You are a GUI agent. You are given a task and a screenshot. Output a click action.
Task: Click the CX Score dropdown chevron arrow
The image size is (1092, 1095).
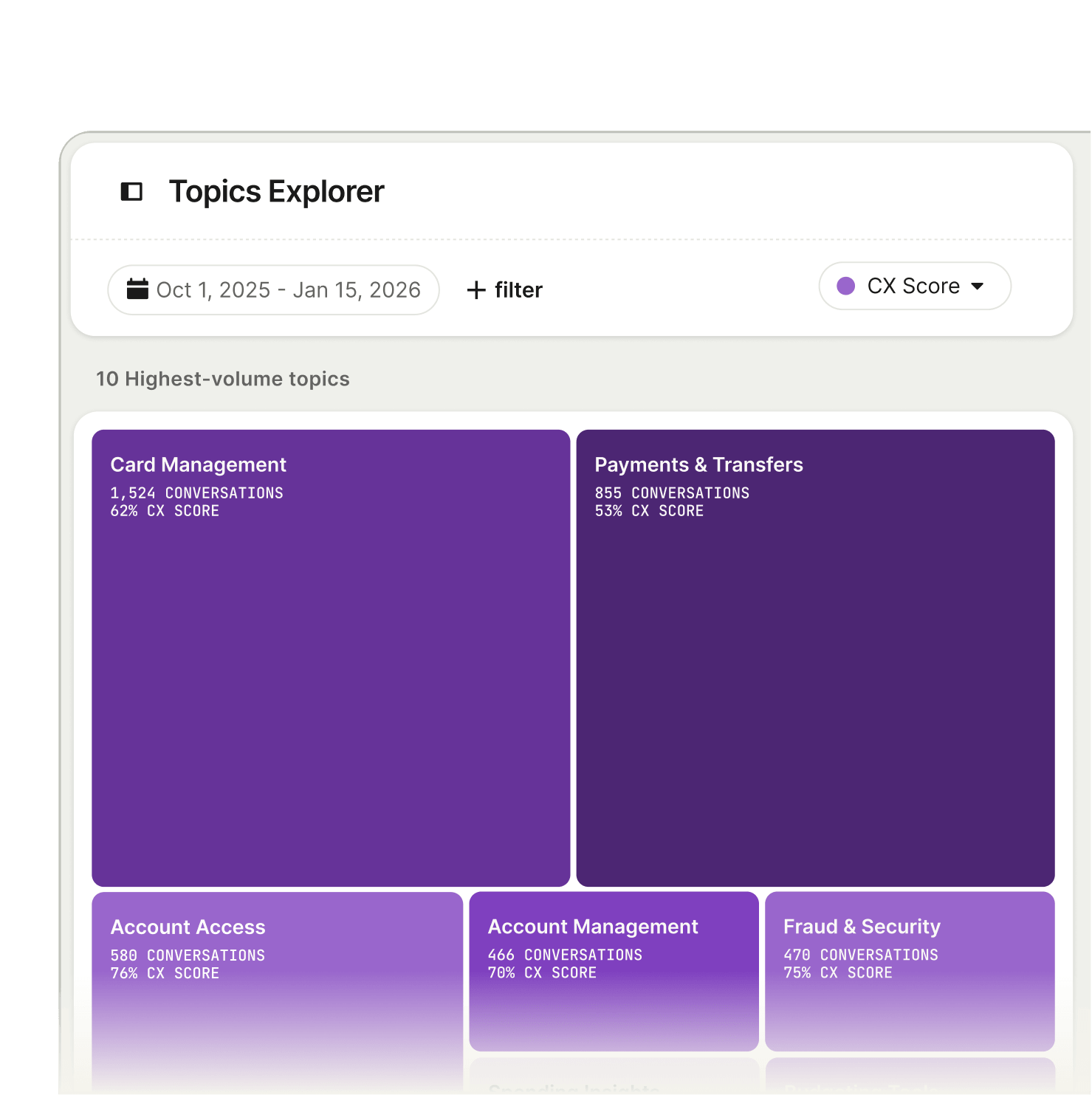977,286
